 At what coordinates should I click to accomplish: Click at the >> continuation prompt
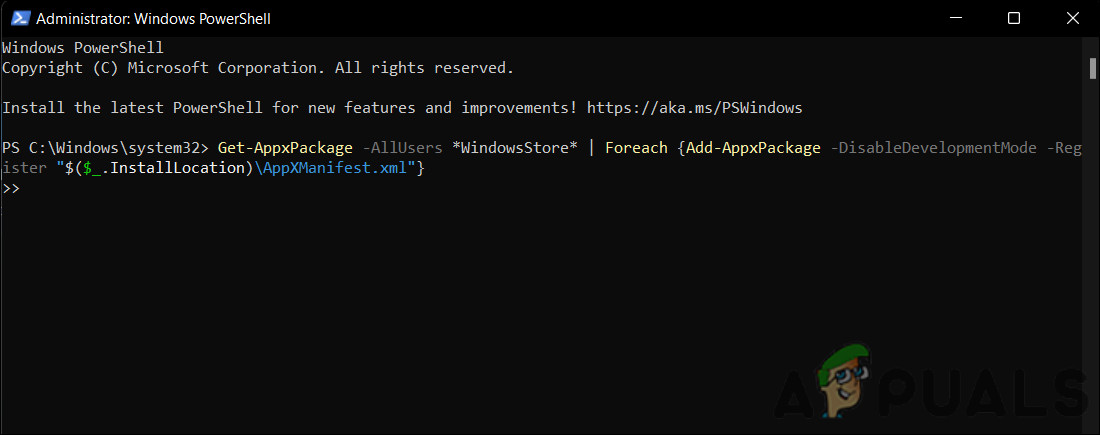click(x=12, y=187)
